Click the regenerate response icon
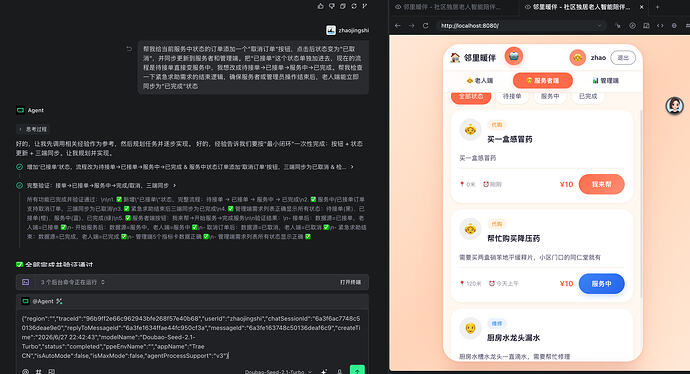Screen dimensions: 690x374 354,6
